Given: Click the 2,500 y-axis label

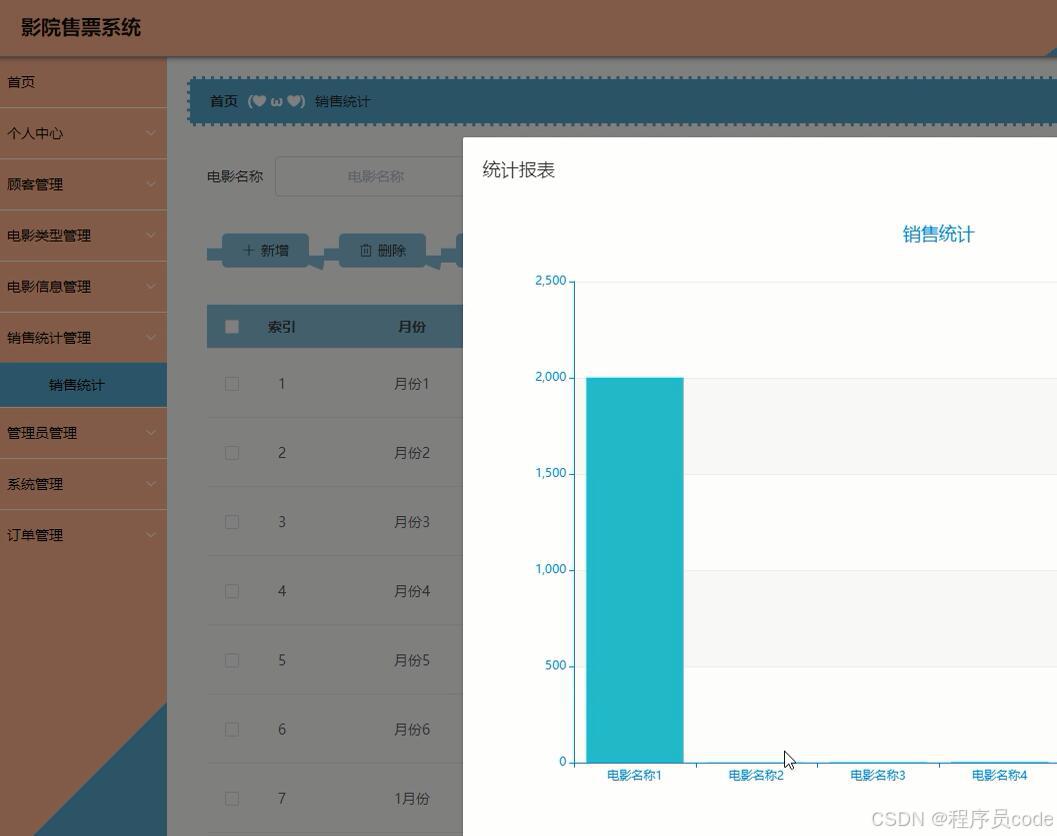Looking at the screenshot, I should coord(550,280).
